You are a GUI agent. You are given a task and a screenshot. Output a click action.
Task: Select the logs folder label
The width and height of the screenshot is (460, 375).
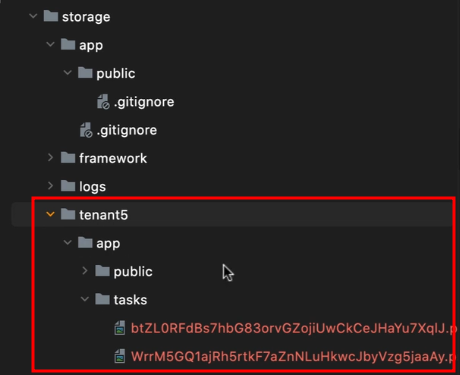tap(92, 187)
